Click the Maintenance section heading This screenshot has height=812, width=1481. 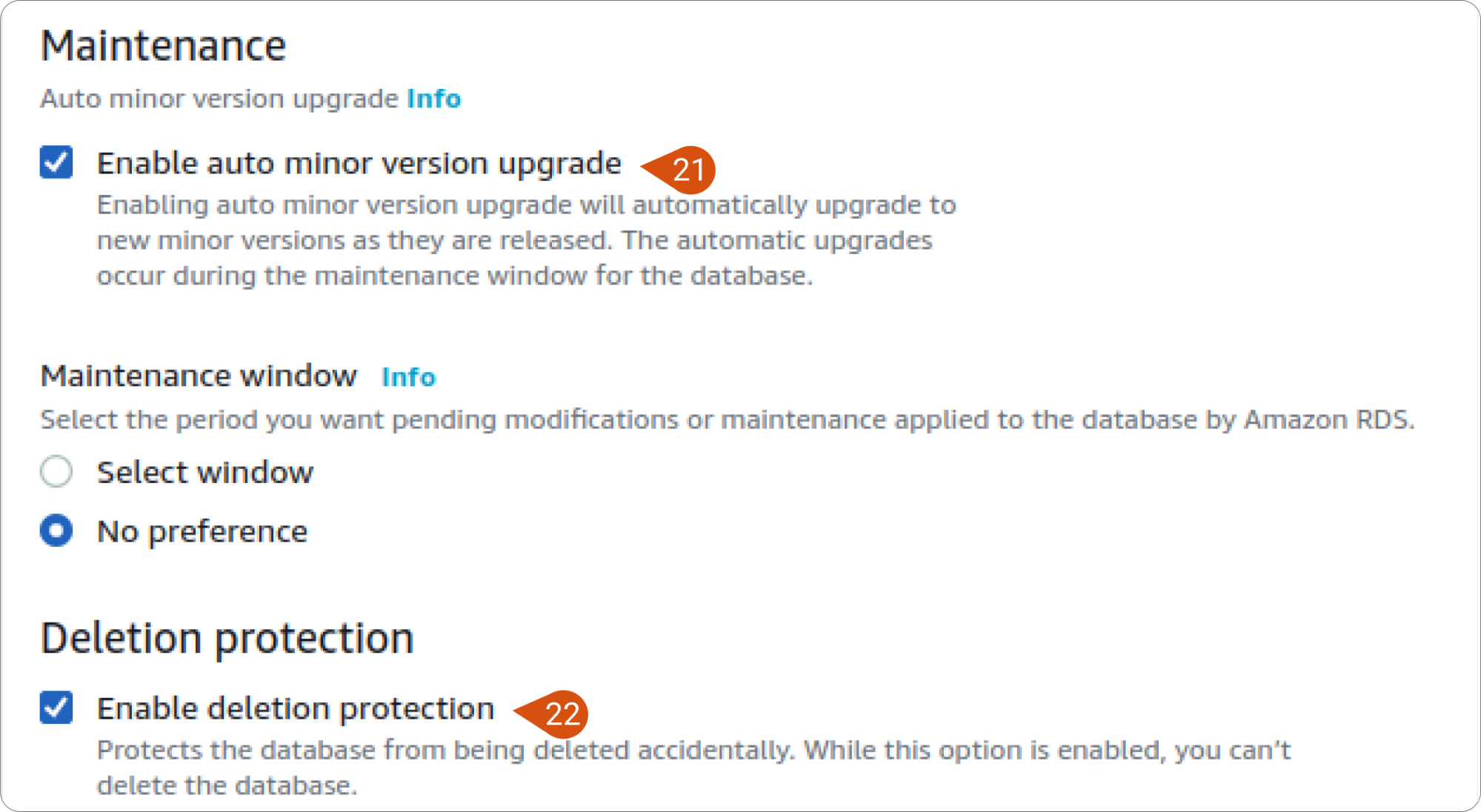tap(163, 45)
